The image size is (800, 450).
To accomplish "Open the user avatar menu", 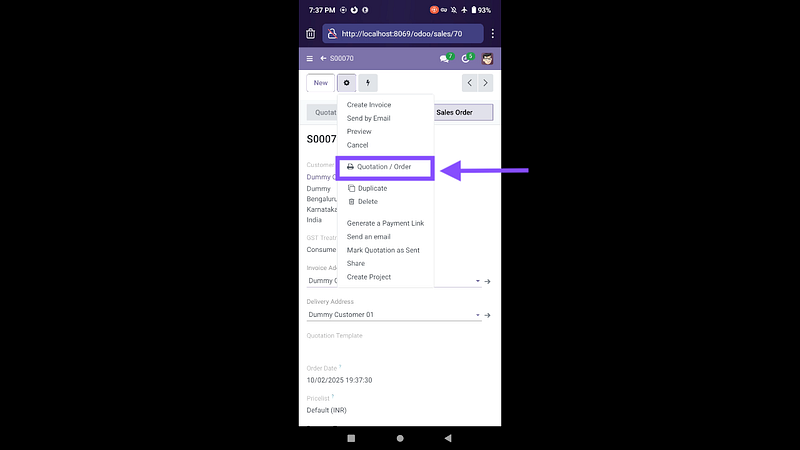I will 487,59.
